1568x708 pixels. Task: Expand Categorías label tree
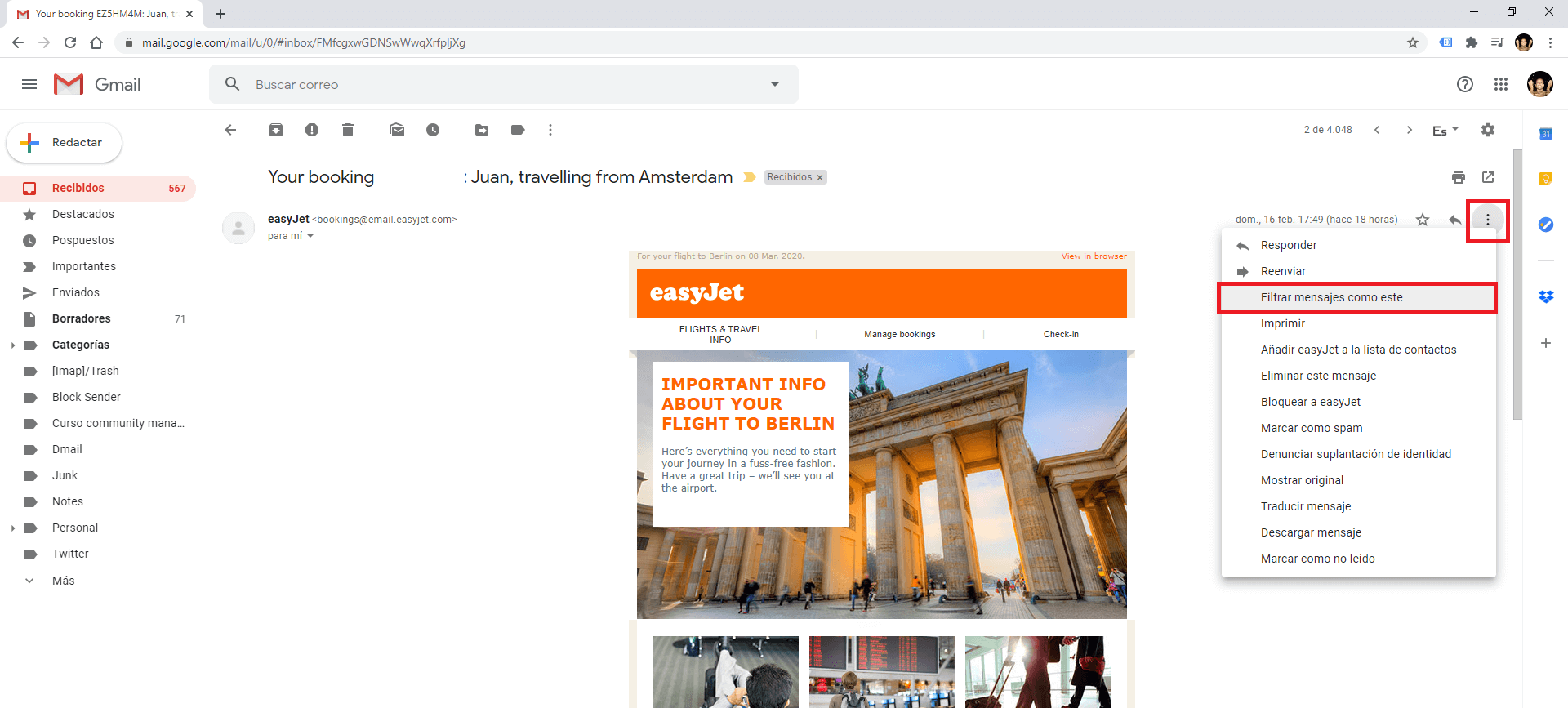pos(13,345)
